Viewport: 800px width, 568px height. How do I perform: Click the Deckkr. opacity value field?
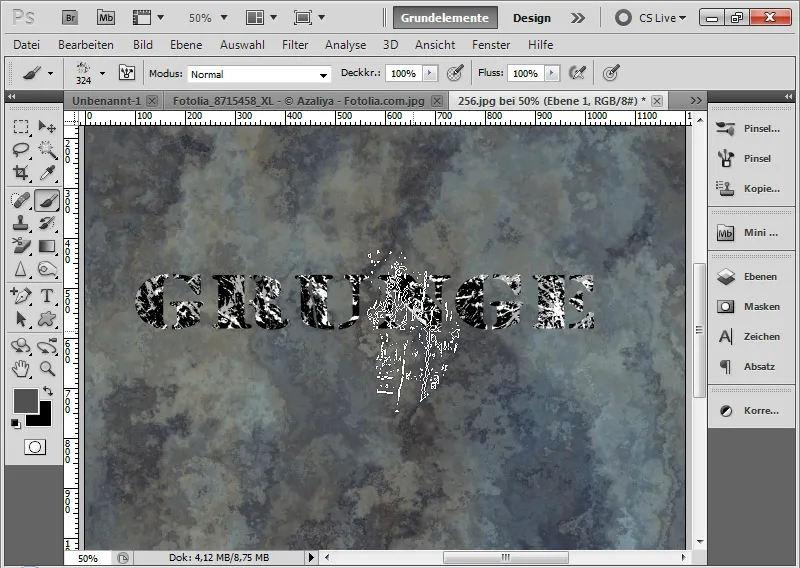point(404,73)
